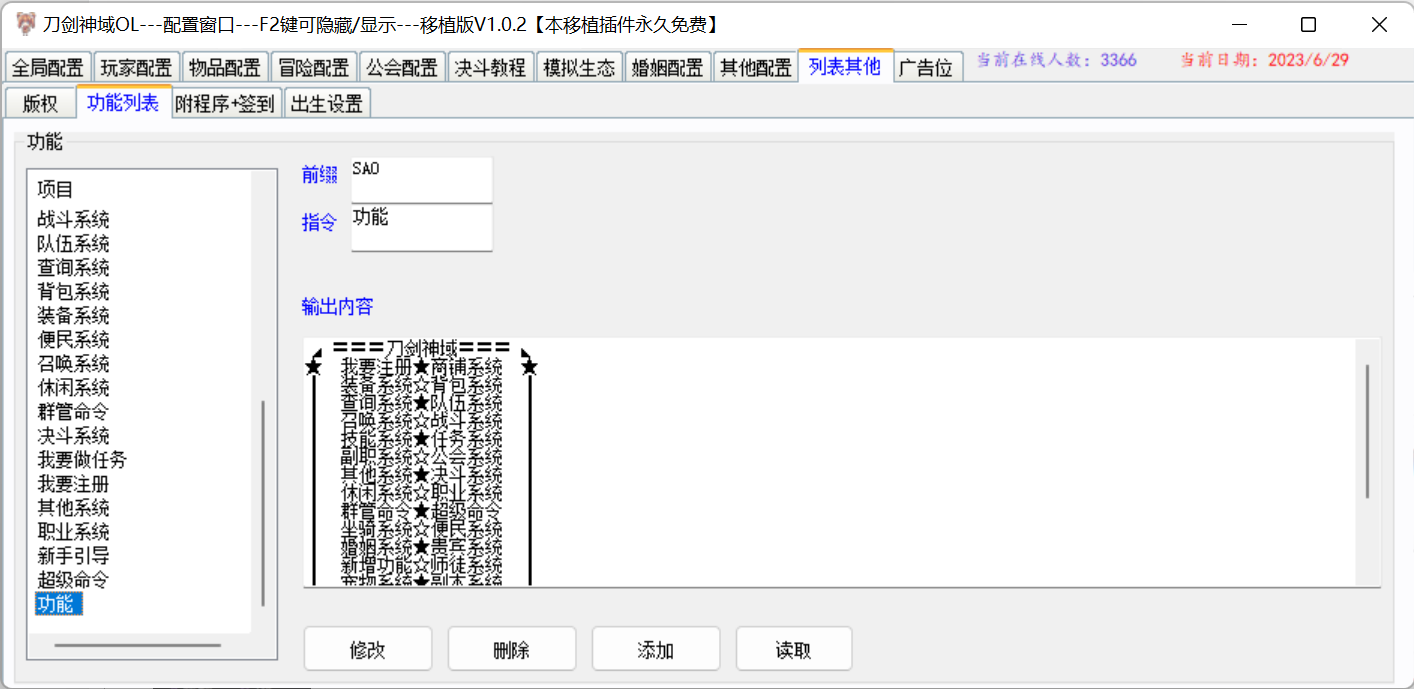Select the 决斗教程 tab

pyautogui.click(x=490, y=67)
